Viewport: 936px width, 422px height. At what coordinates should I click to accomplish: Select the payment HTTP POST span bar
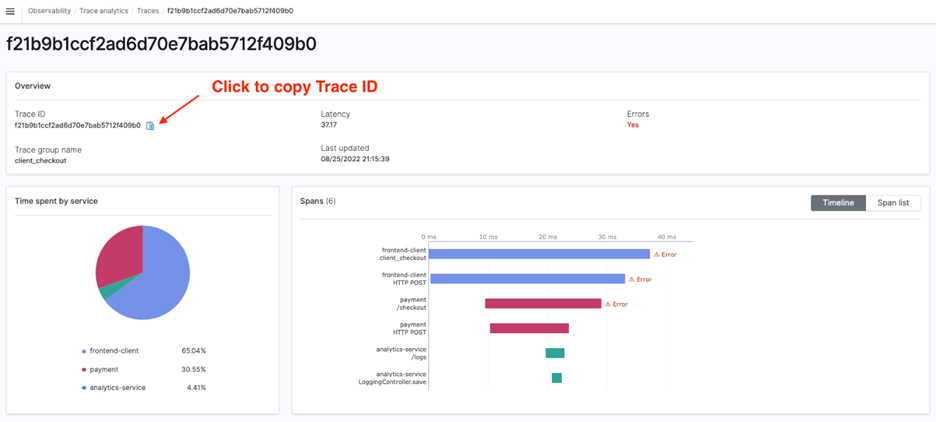[529, 328]
